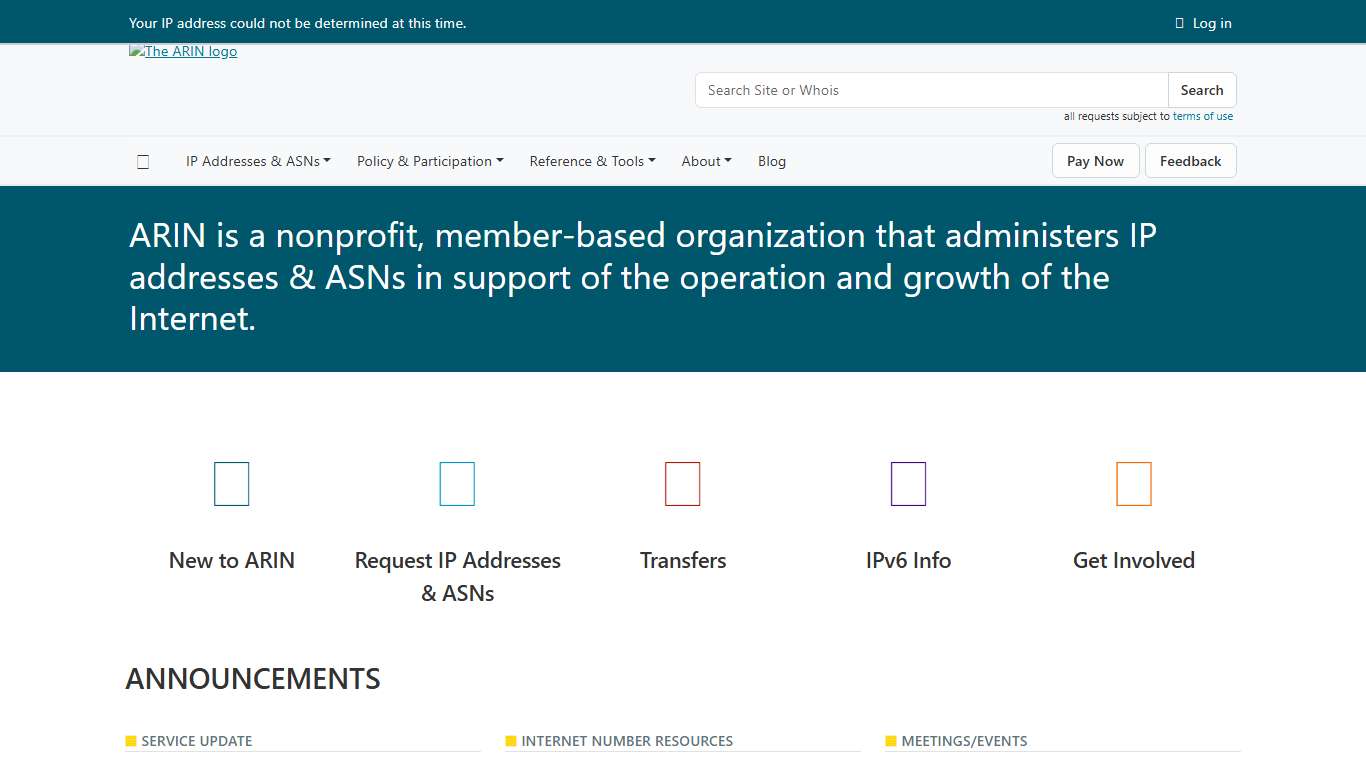Screen dimensions: 1366x768
Task: Click the Get Involved icon
Action: 1134,483
